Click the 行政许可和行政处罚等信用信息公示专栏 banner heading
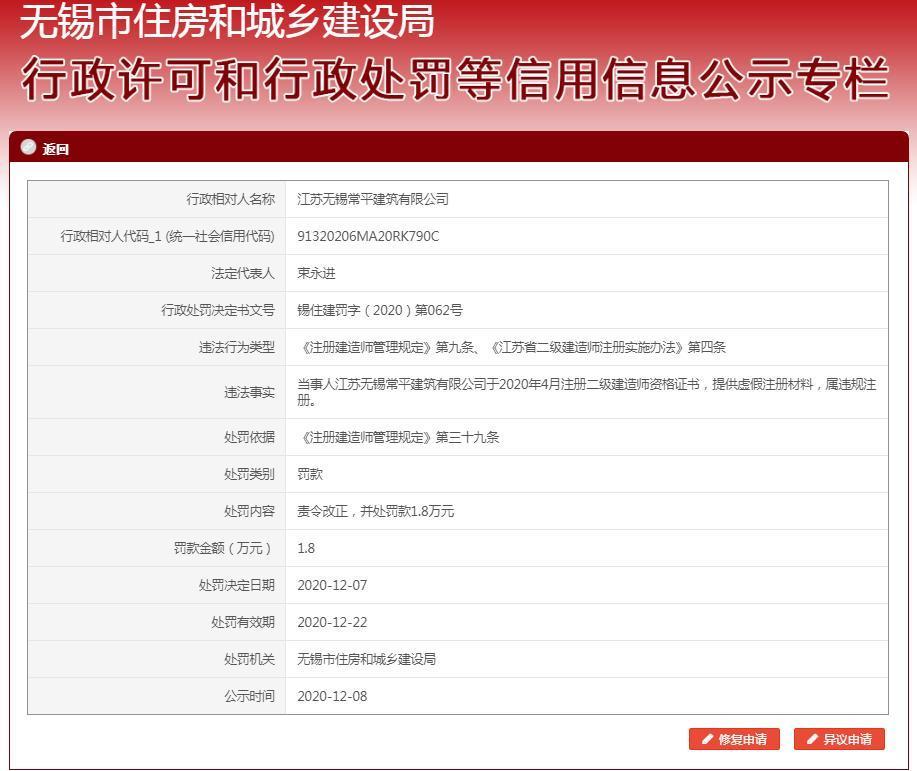Screen dimensions: 917x771 pyautogui.click(x=455, y=79)
